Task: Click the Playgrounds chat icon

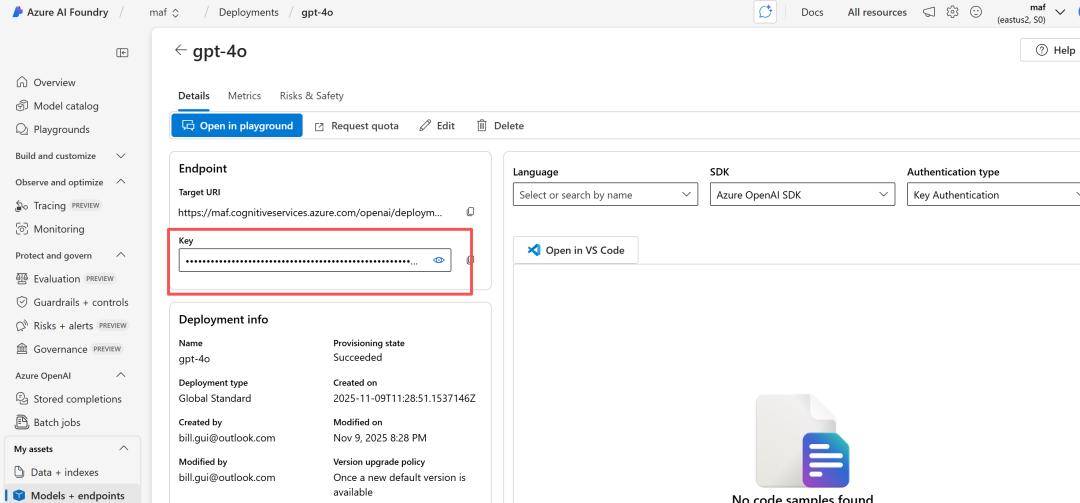Action: click(22, 129)
